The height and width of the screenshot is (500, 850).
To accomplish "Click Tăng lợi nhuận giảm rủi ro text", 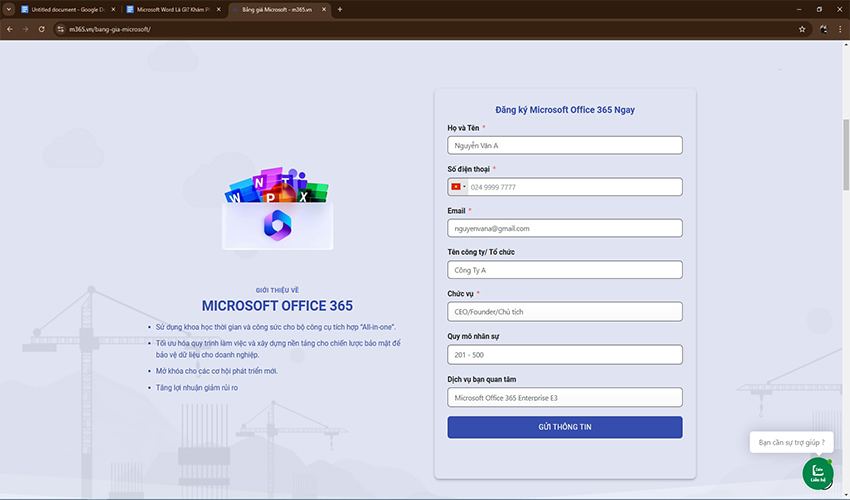I will coord(197,388).
